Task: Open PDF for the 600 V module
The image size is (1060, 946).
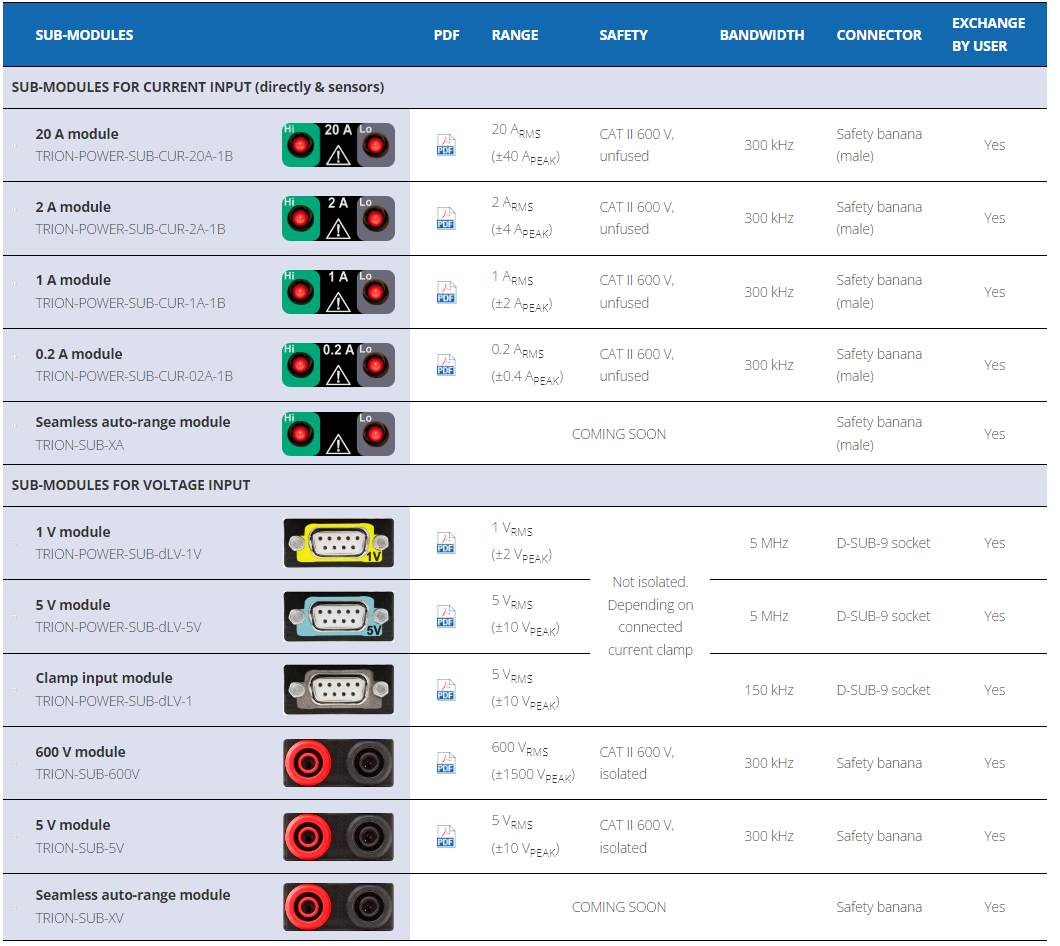Action: click(446, 763)
